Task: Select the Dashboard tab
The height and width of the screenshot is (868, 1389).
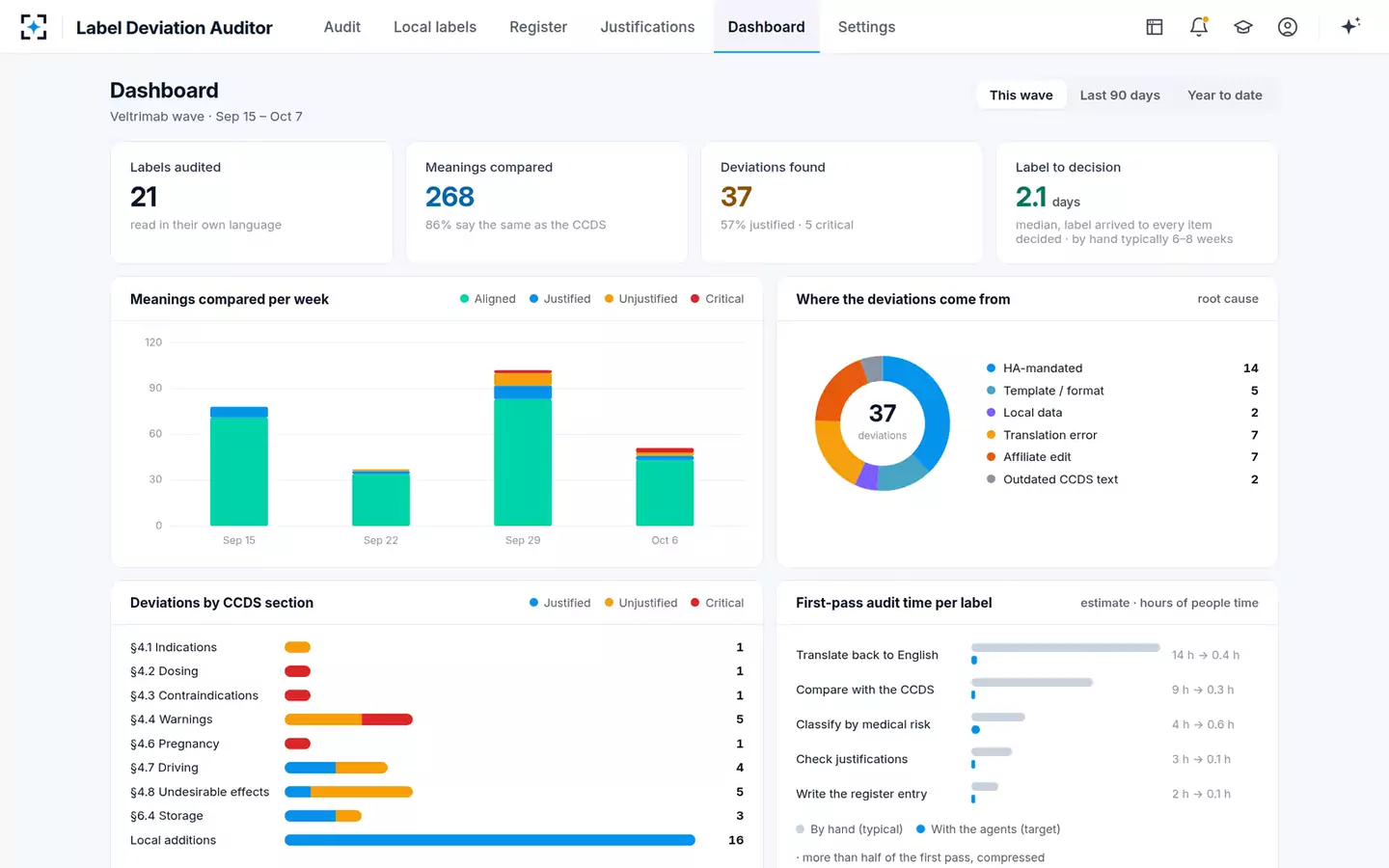Action: click(x=766, y=27)
